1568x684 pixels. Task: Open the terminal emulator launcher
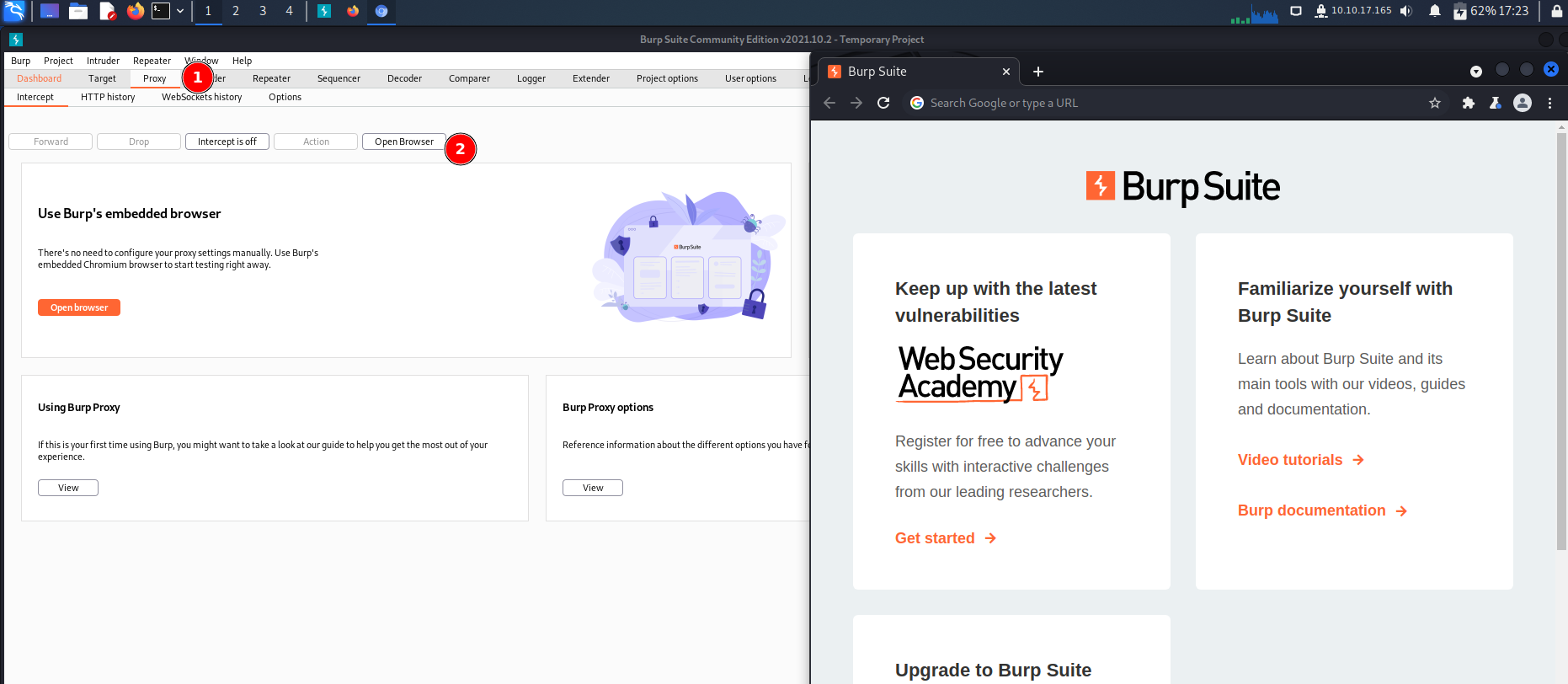pos(161,11)
